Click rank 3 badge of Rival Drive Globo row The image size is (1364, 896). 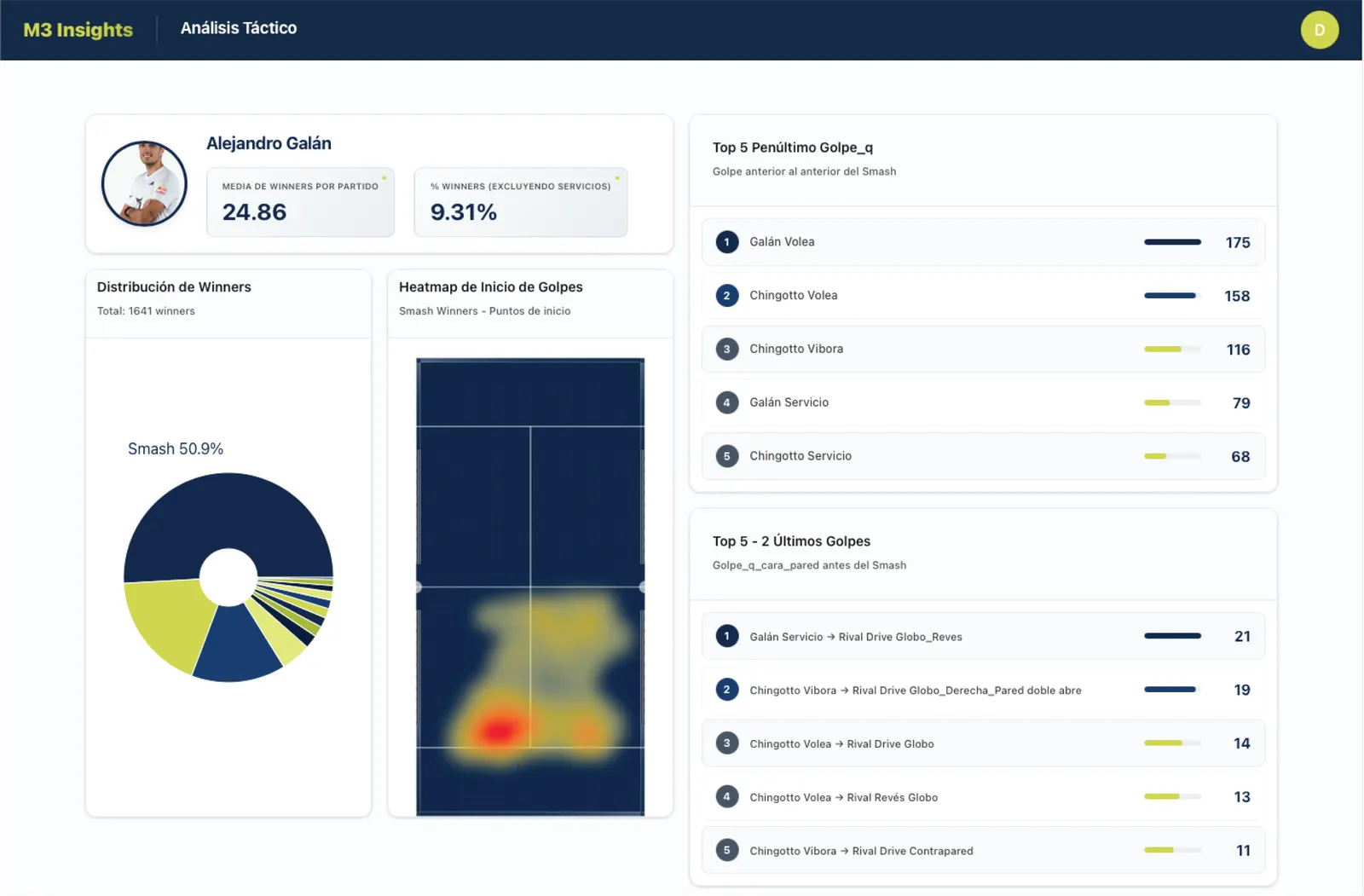coord(726,743)
